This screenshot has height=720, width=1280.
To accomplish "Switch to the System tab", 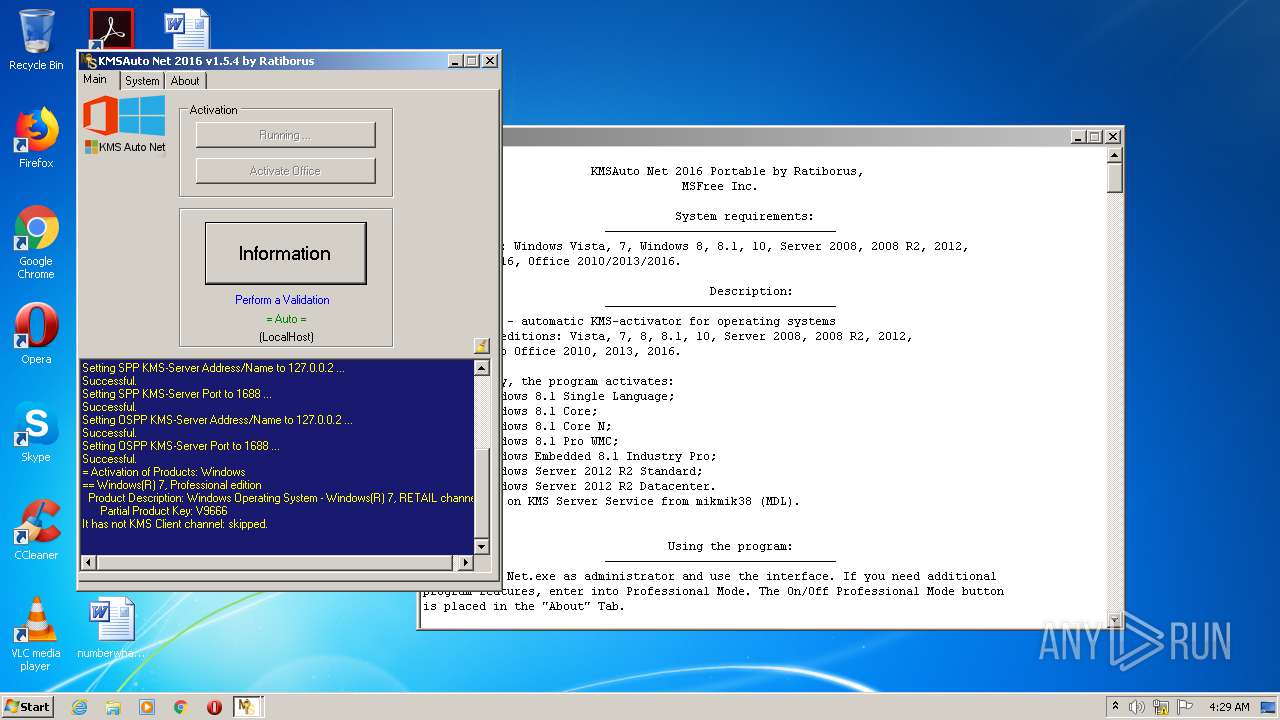I will 142,81.
